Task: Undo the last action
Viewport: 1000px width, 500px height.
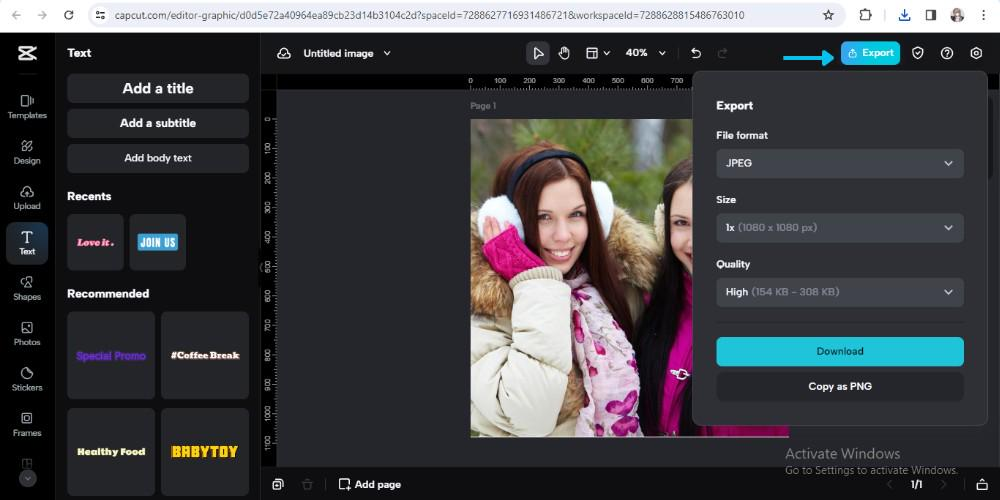Action: [696, 54]
